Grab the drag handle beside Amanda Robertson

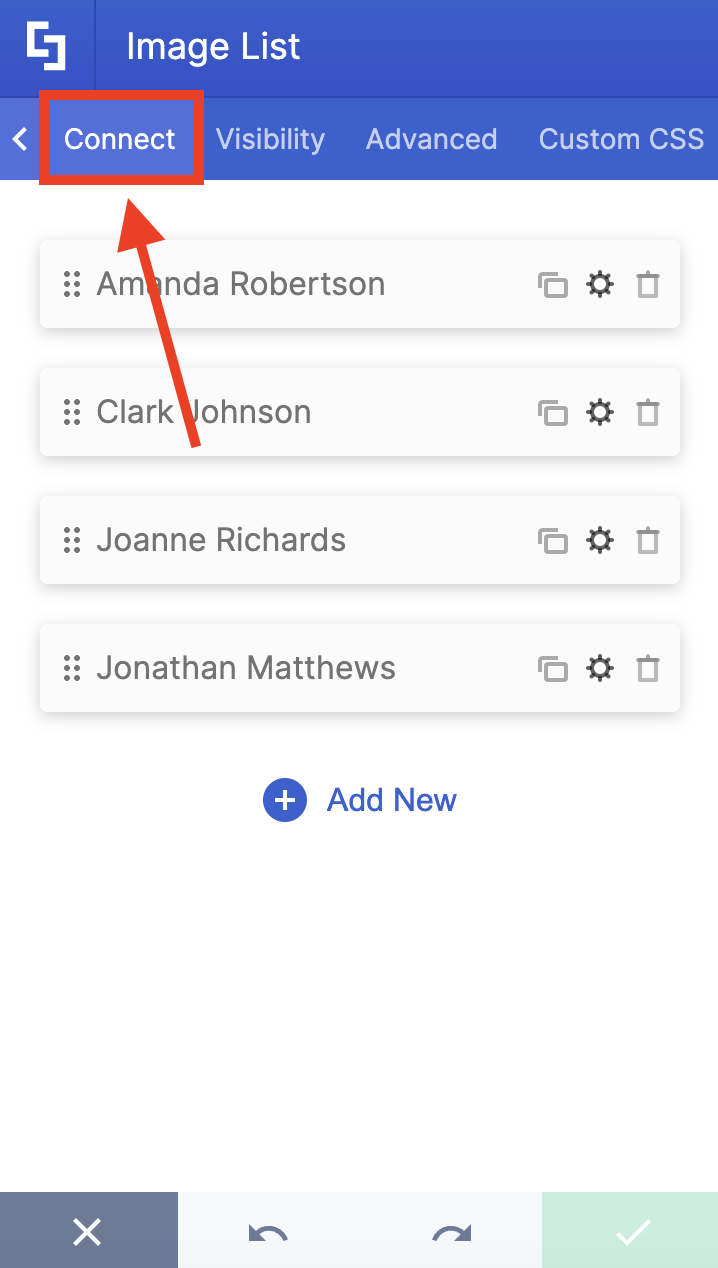coord(71,284)
